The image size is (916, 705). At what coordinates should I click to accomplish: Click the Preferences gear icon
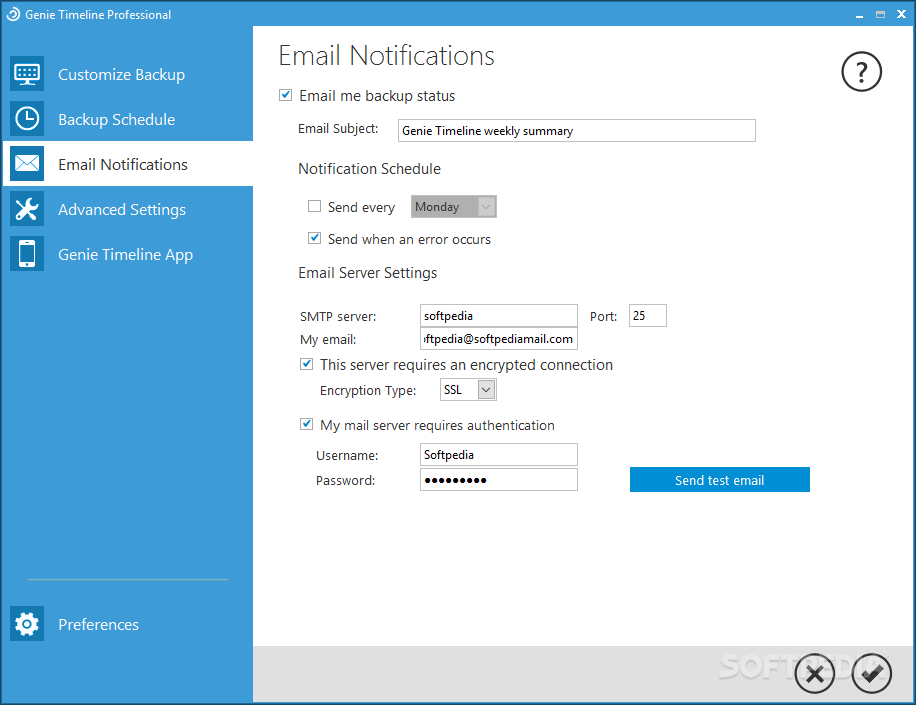[27, 624]
